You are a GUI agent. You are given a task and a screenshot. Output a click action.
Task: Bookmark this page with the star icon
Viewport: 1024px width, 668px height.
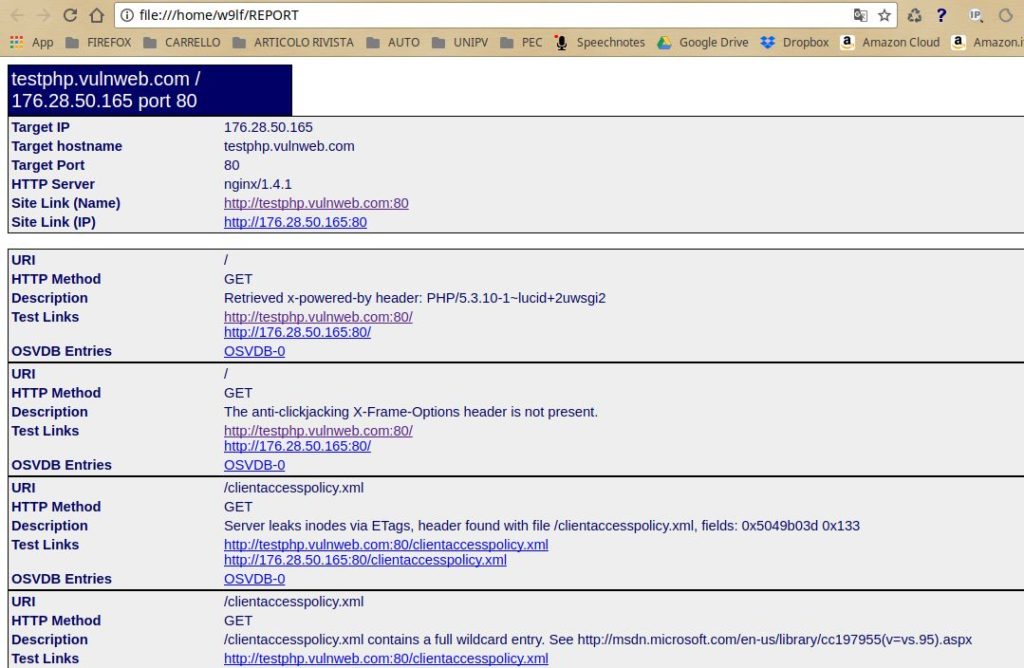point(884,15)
